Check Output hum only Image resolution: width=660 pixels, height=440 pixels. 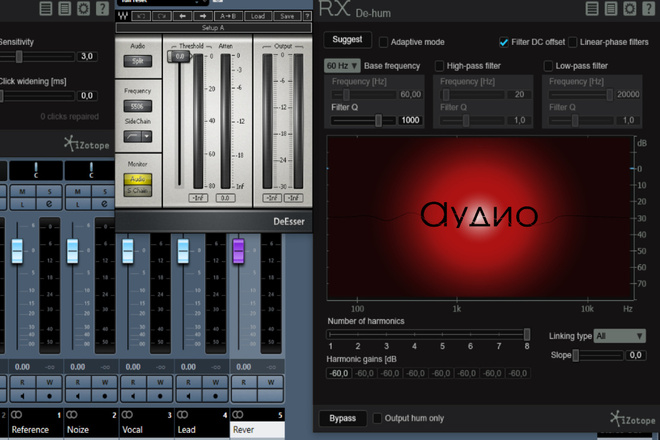click(377, 418)
